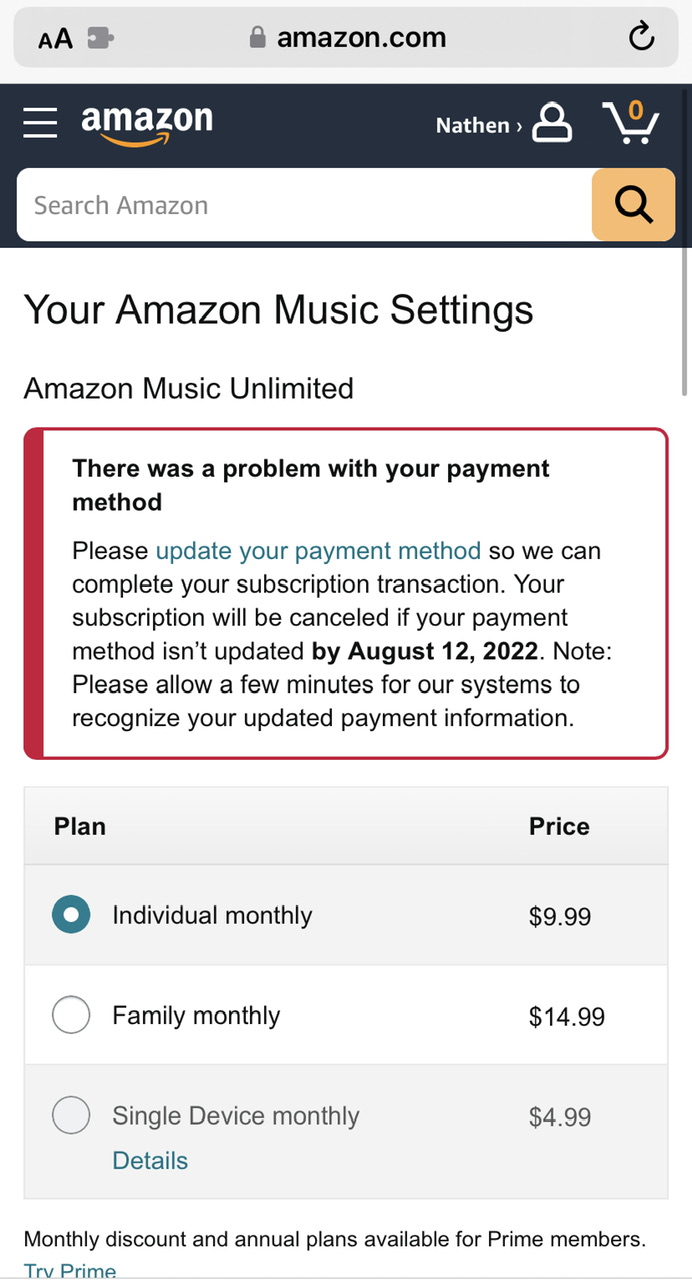
Task: Open the shopping cart
Action: coord(632,122)
